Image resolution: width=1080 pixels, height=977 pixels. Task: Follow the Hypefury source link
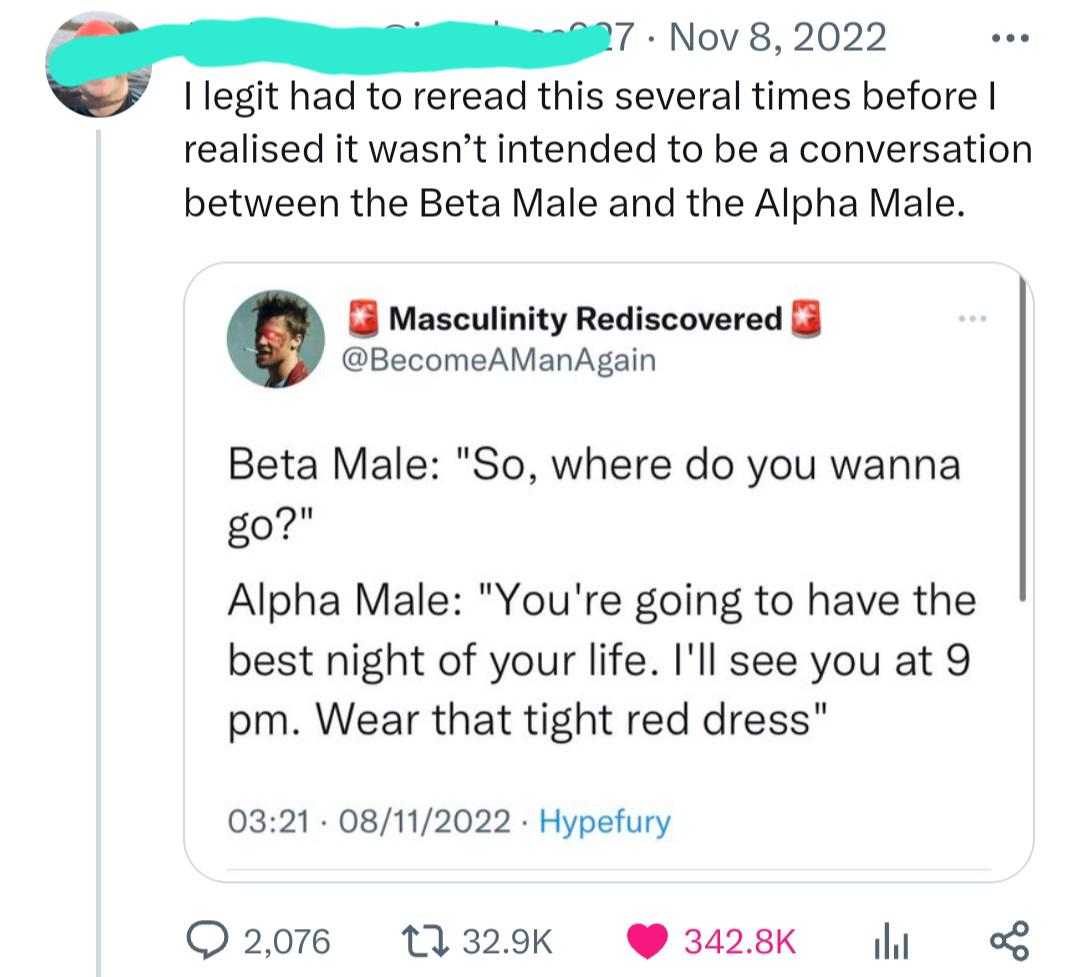tap(605, 822)
